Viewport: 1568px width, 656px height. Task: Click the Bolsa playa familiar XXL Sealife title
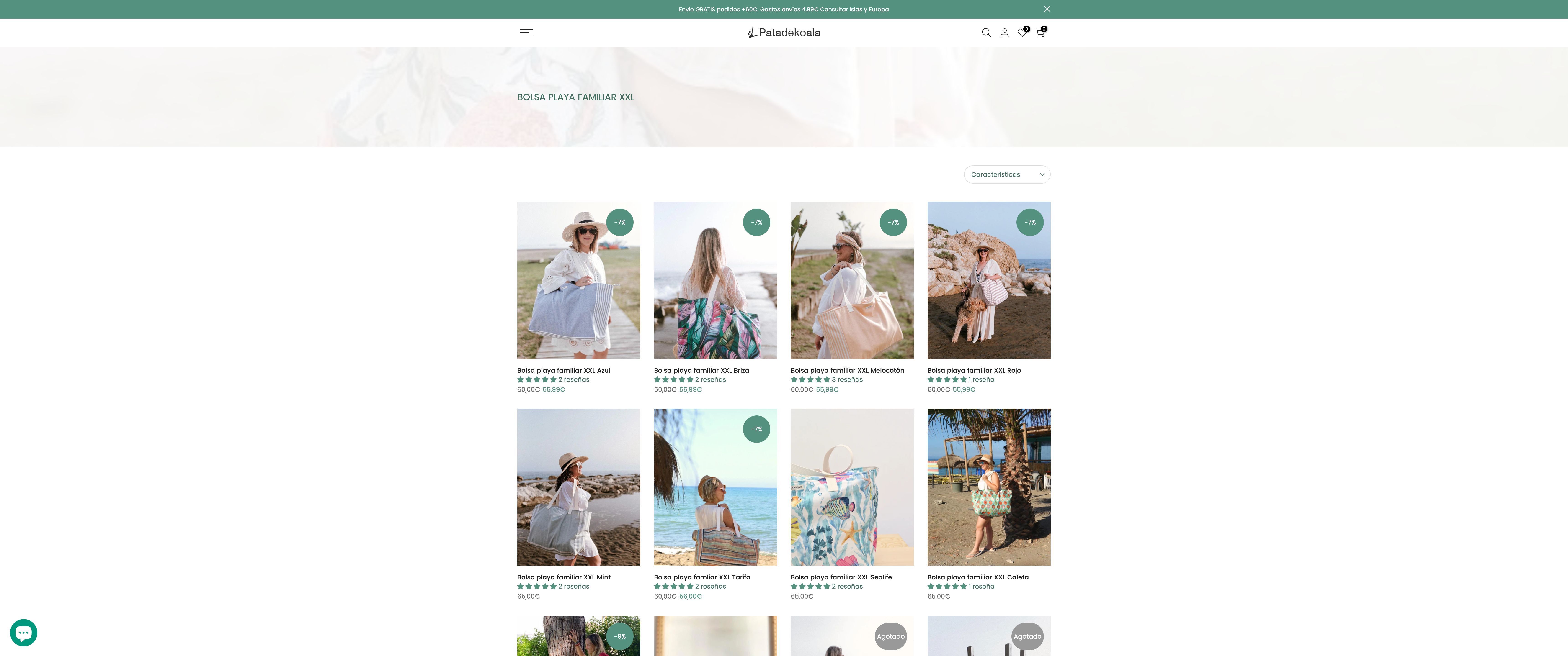(841, 577)
